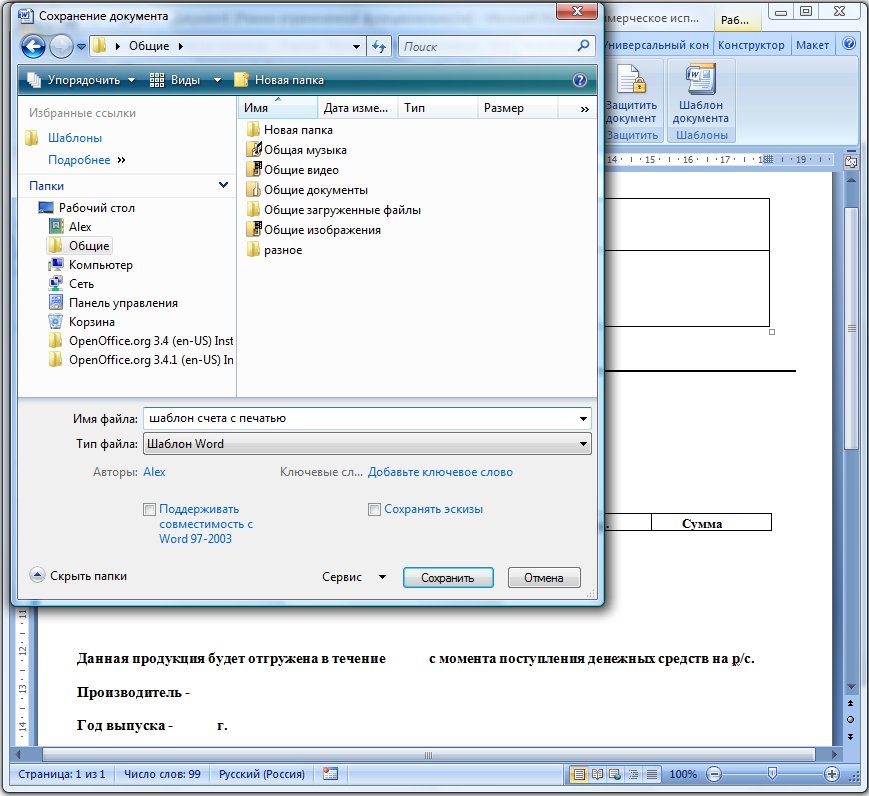The width and height of the screenshot is (869, 796).
Task: Sort by the Дата изме... column header
Action: tap(357, 108)
